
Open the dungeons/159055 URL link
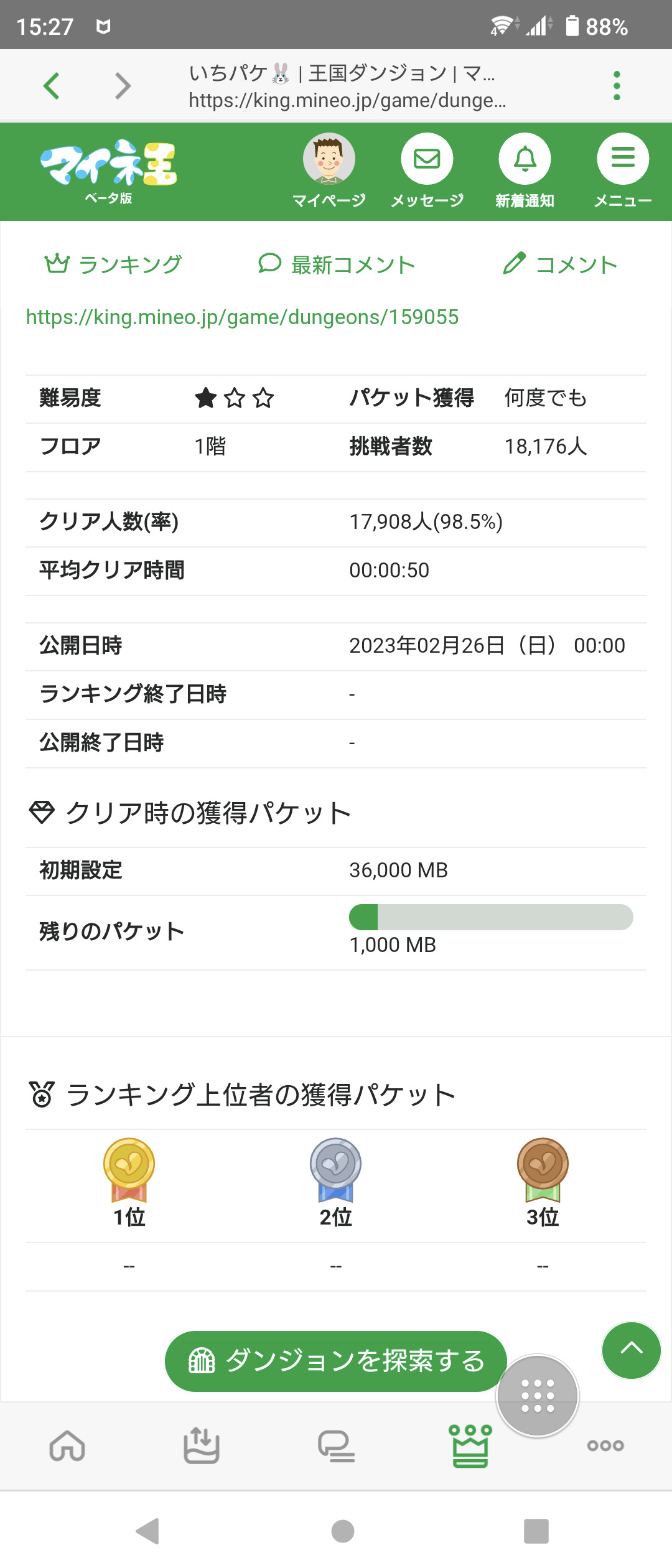(x=242, y=317)
